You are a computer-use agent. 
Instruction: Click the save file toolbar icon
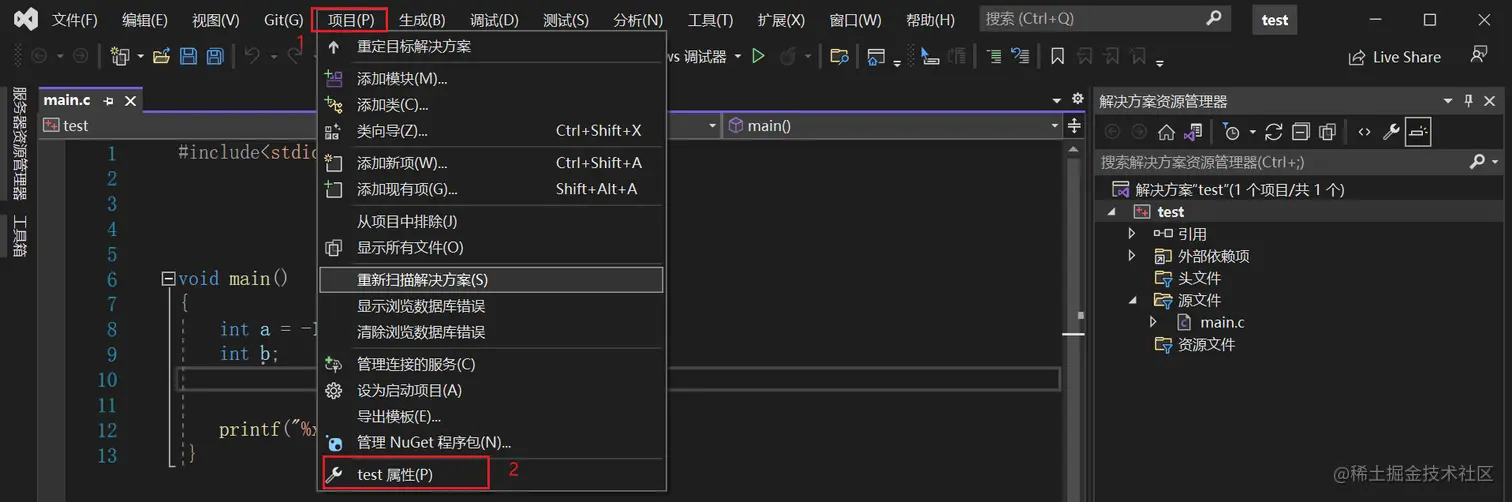tap(188, 57)
